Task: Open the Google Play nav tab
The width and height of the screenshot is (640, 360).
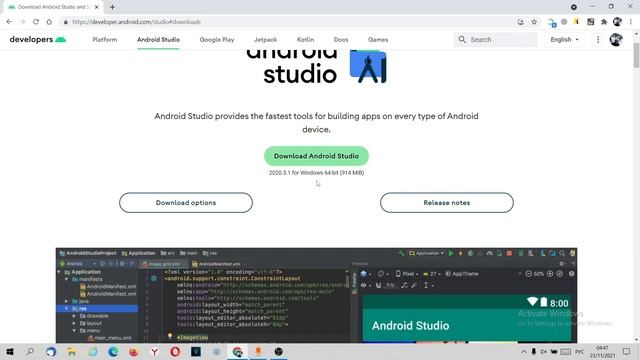Action: pos(217,40)
